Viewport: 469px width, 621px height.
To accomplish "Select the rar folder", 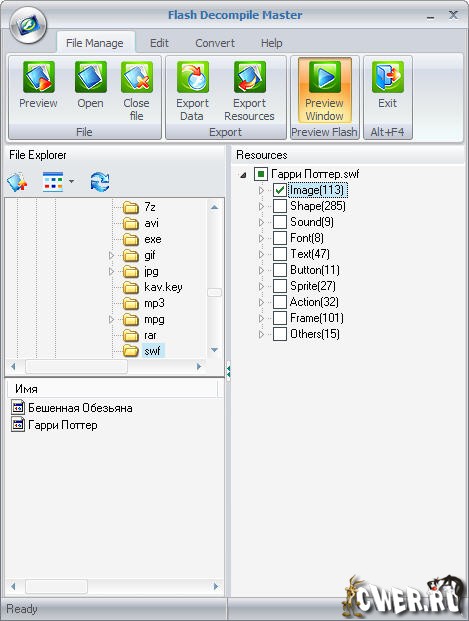I will 150,335.
